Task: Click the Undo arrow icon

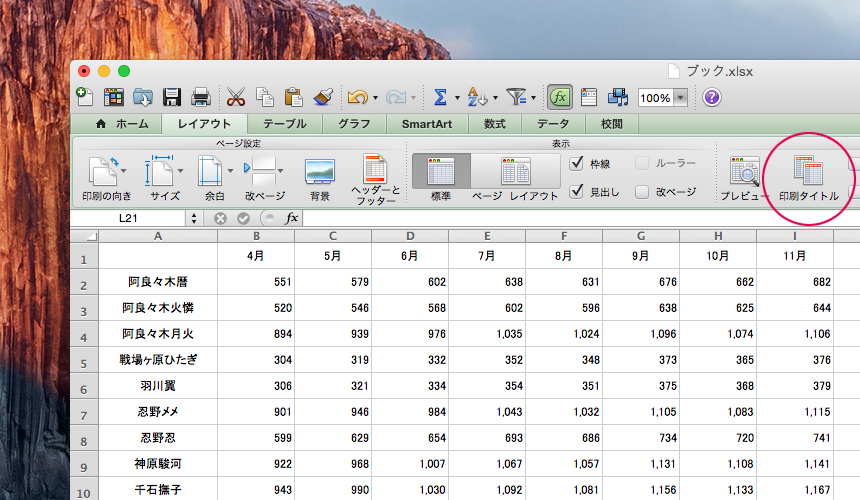Action: click(358, 98)
